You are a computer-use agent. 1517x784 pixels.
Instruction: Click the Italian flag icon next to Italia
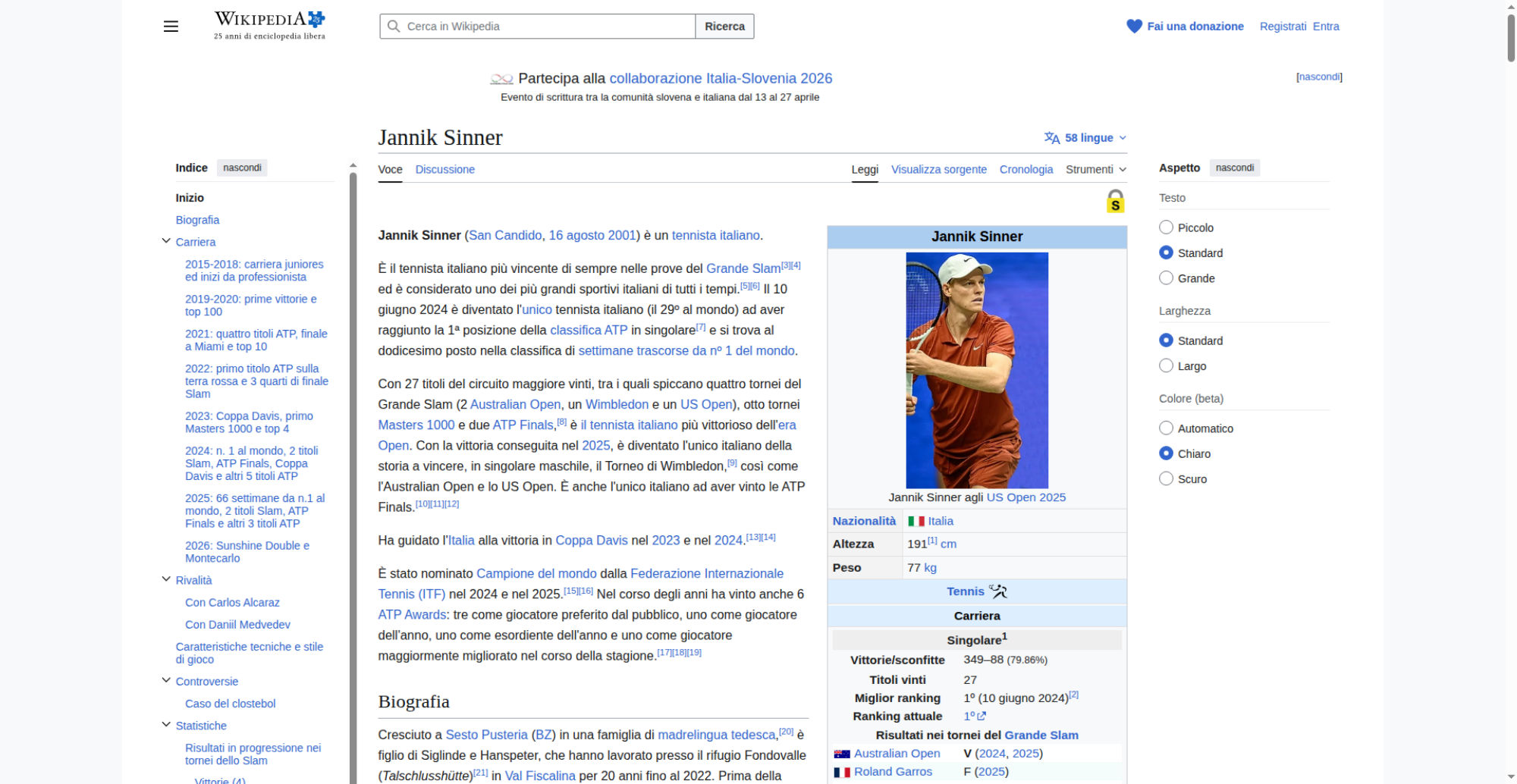point(916,522)
